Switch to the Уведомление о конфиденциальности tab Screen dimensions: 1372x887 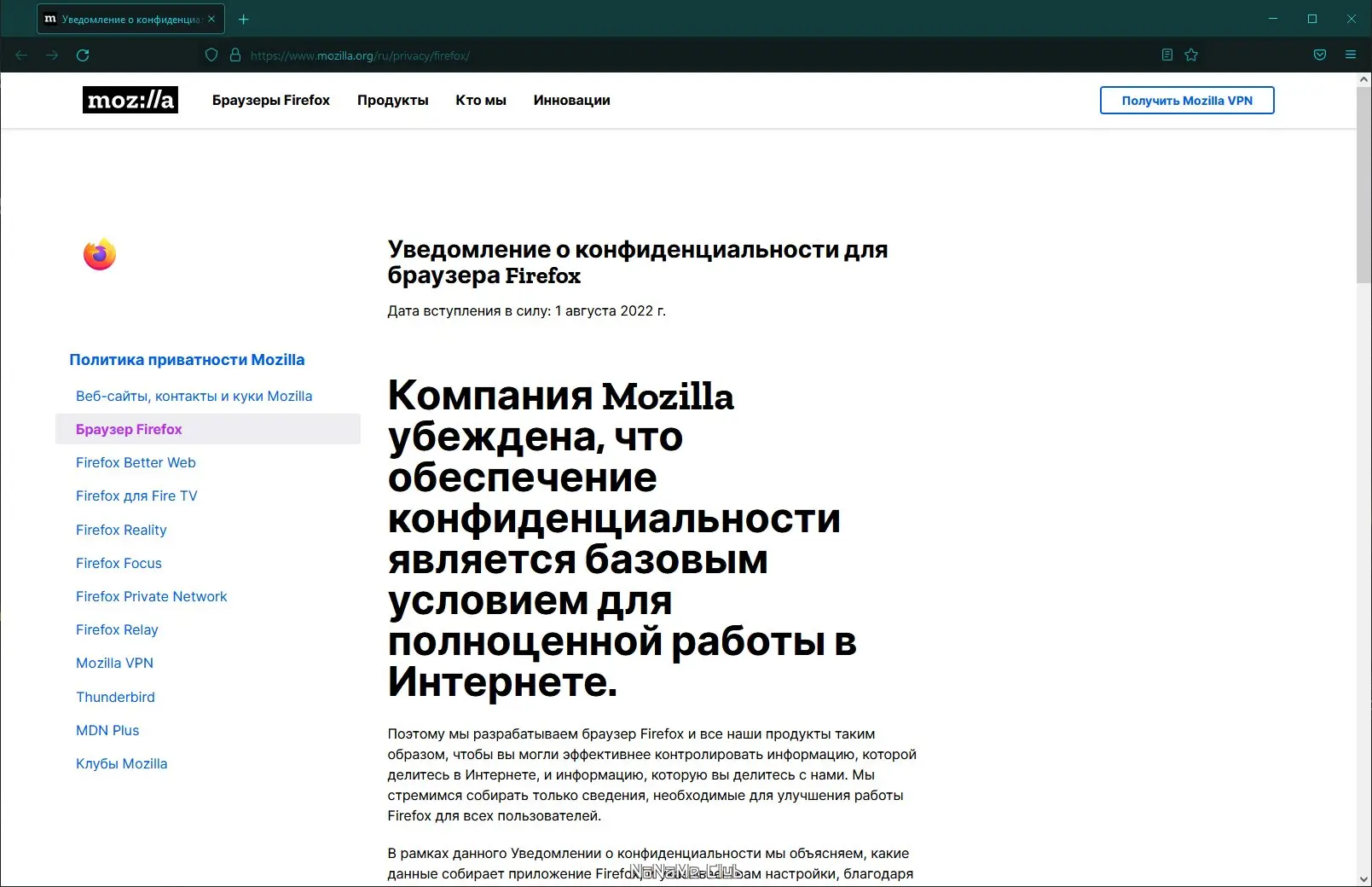coord(124,18)
